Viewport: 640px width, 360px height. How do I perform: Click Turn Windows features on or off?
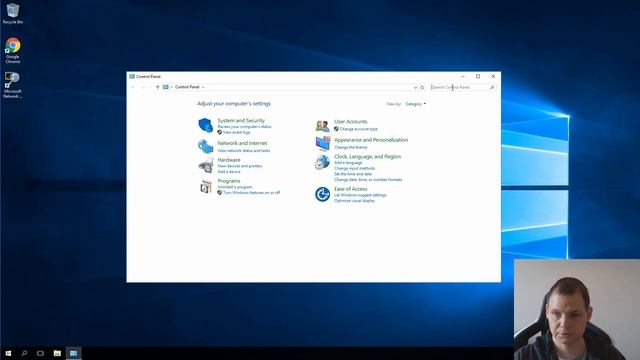[x=251, y=193]
